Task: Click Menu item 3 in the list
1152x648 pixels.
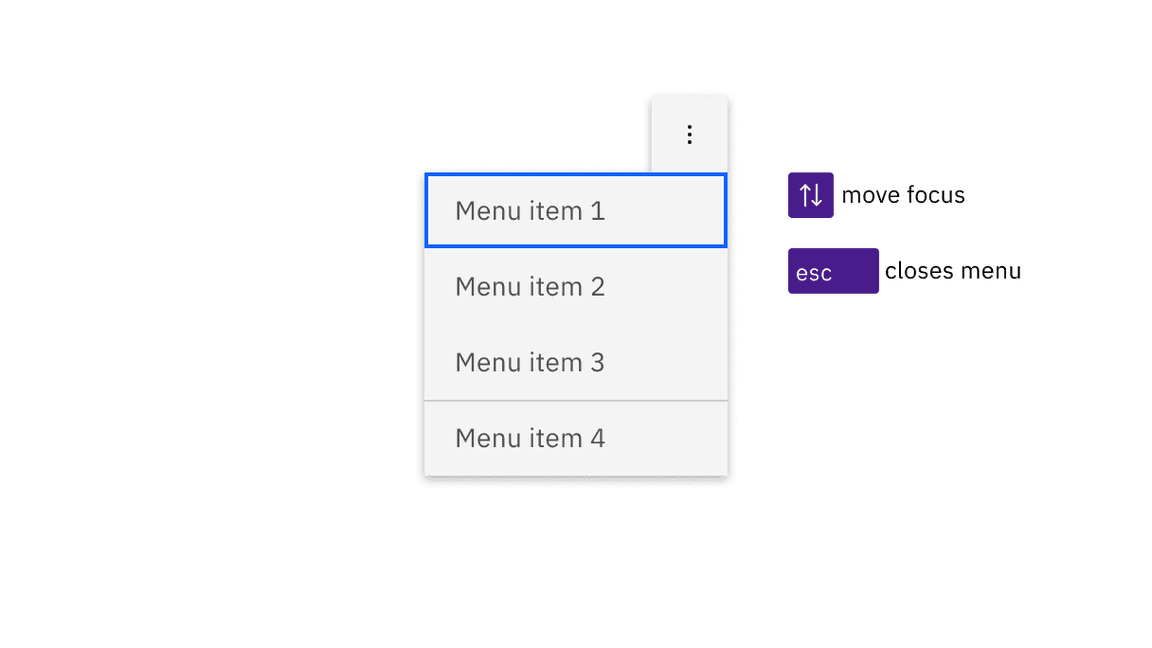Action: (575, 362)
